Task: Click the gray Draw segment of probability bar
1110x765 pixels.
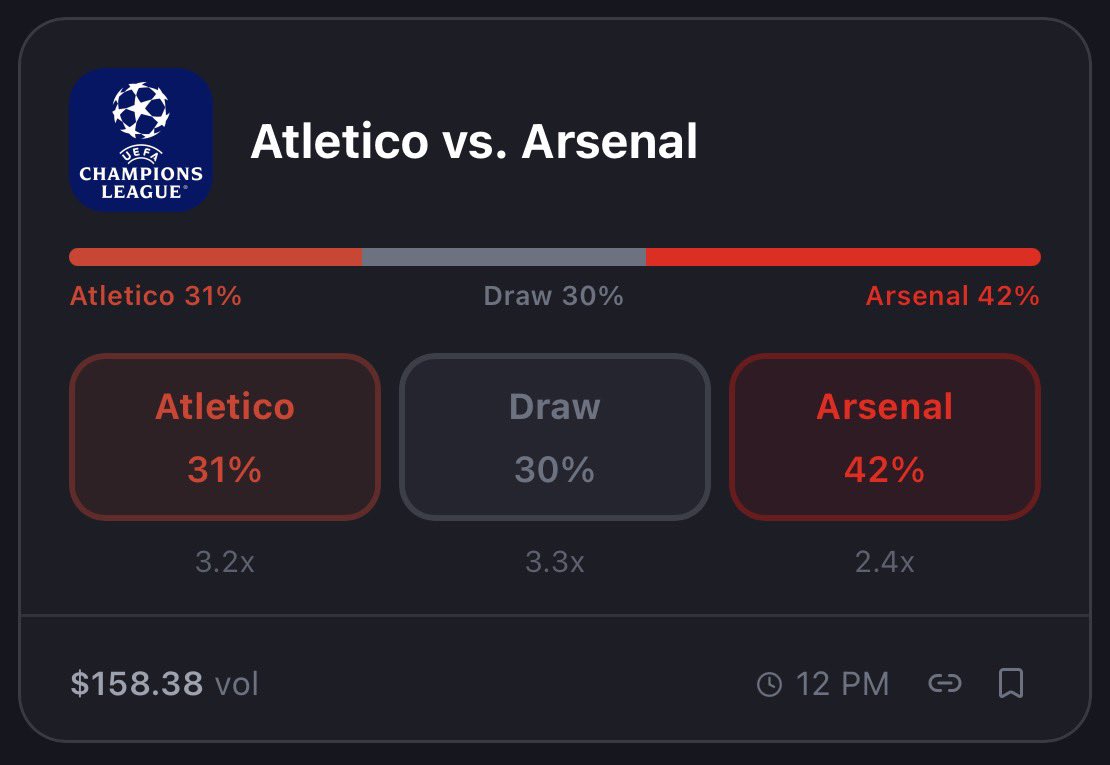Action: point(503,257)
